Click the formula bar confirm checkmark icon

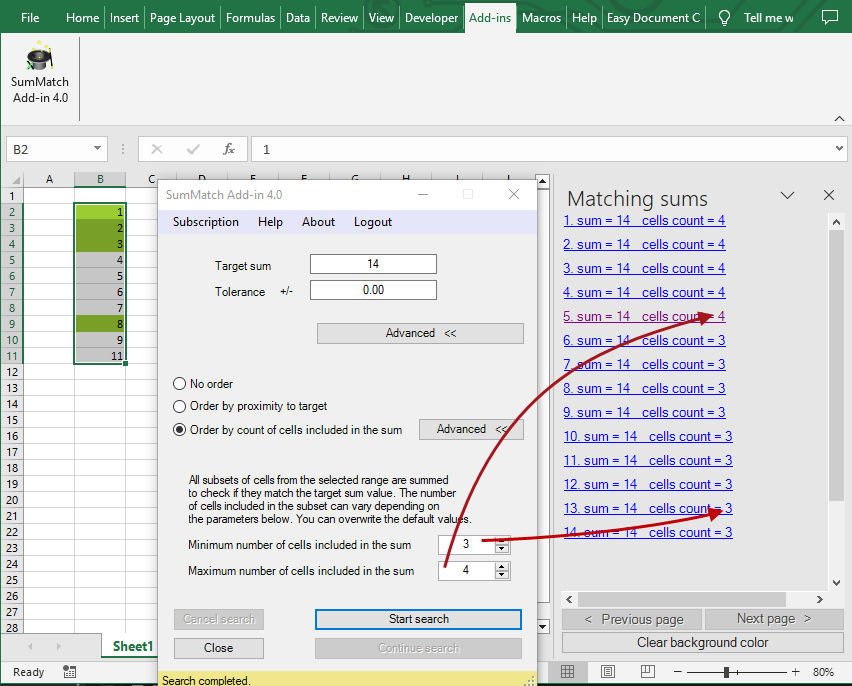coord(193,149)
